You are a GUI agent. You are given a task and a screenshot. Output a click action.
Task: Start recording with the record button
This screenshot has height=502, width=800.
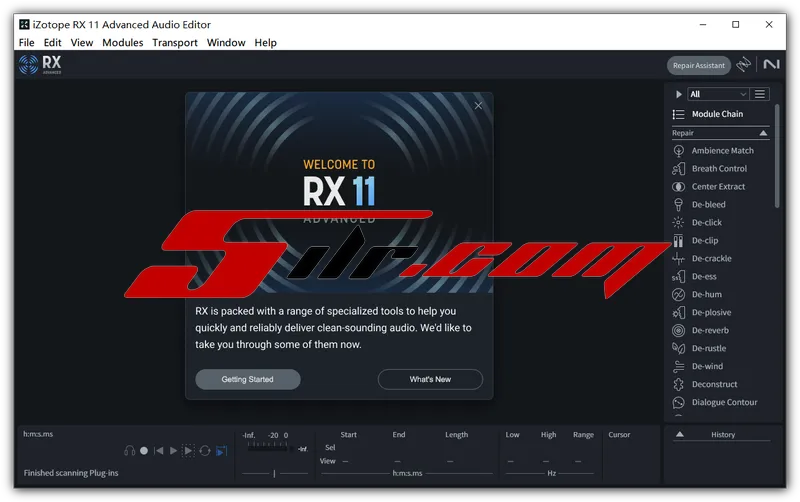(144, 451)
